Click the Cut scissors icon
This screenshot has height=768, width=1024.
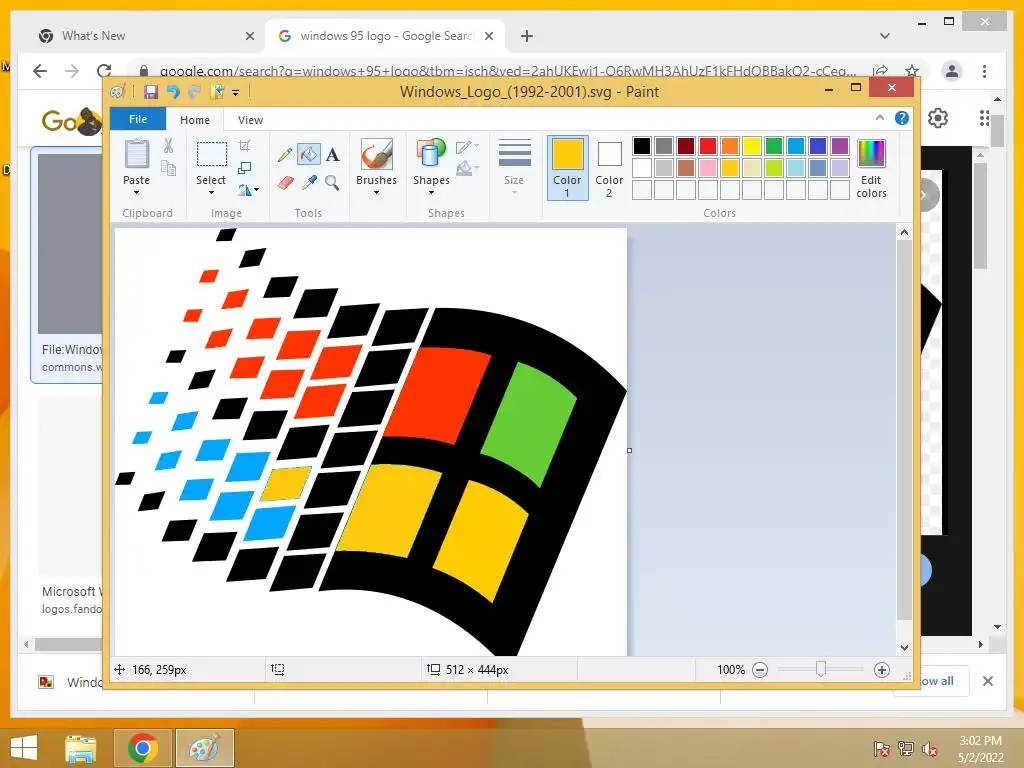(x=168, y=146)
